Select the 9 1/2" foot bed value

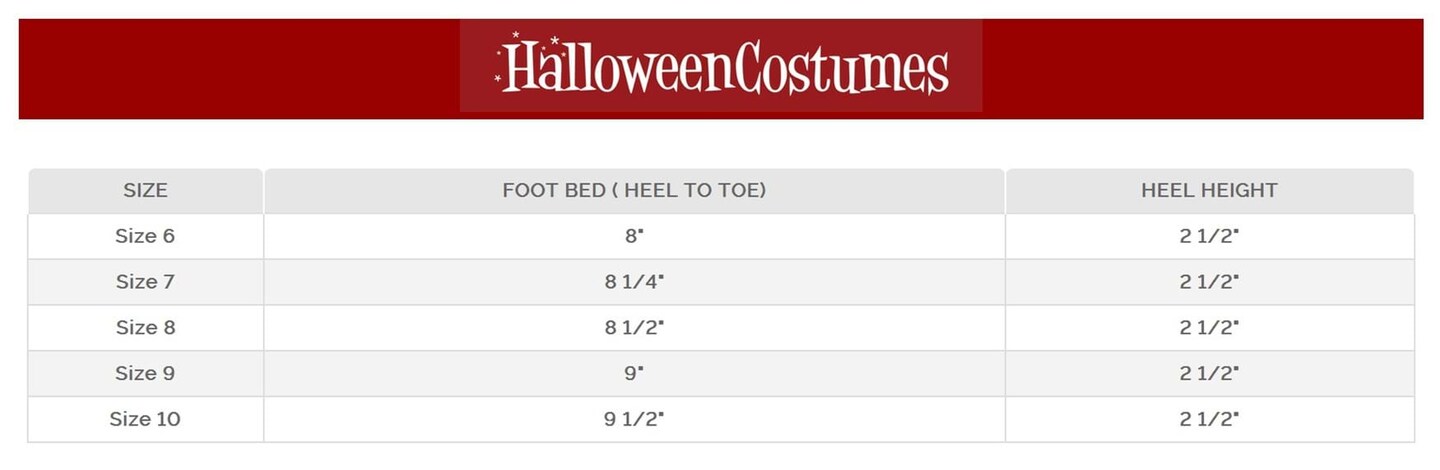(634, 419)
